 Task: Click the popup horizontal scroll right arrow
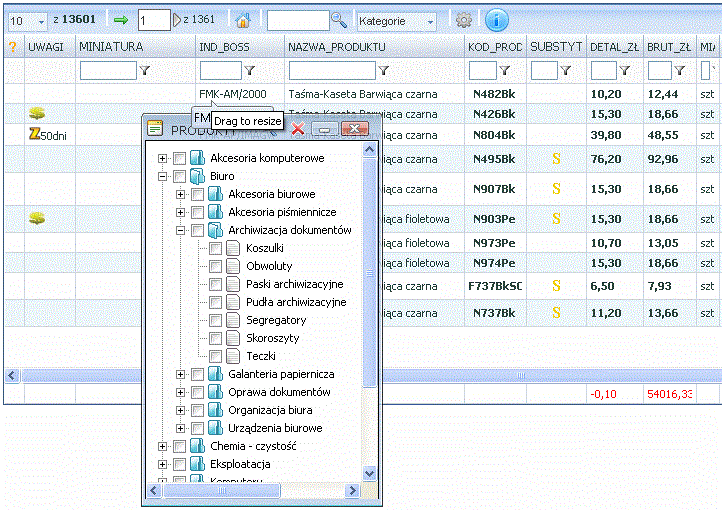click(352, 491)
